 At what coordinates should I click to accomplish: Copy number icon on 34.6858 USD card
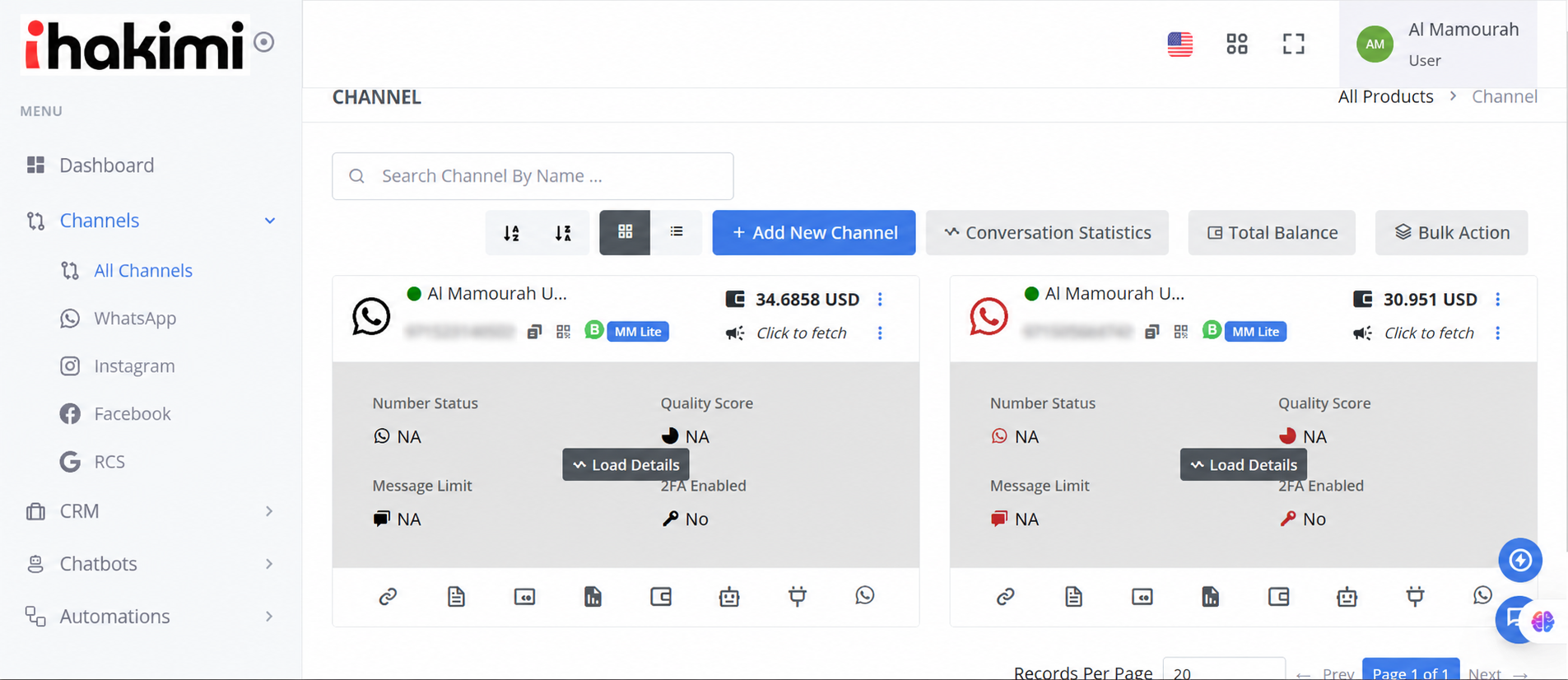pyautogui.click(x=534, y=332)
